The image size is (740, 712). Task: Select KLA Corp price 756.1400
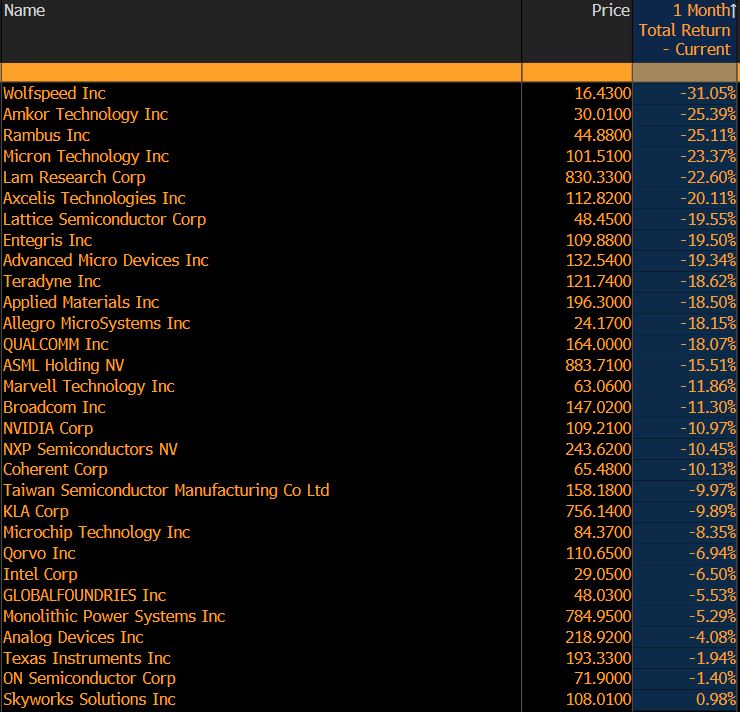(x=598, y=511)
